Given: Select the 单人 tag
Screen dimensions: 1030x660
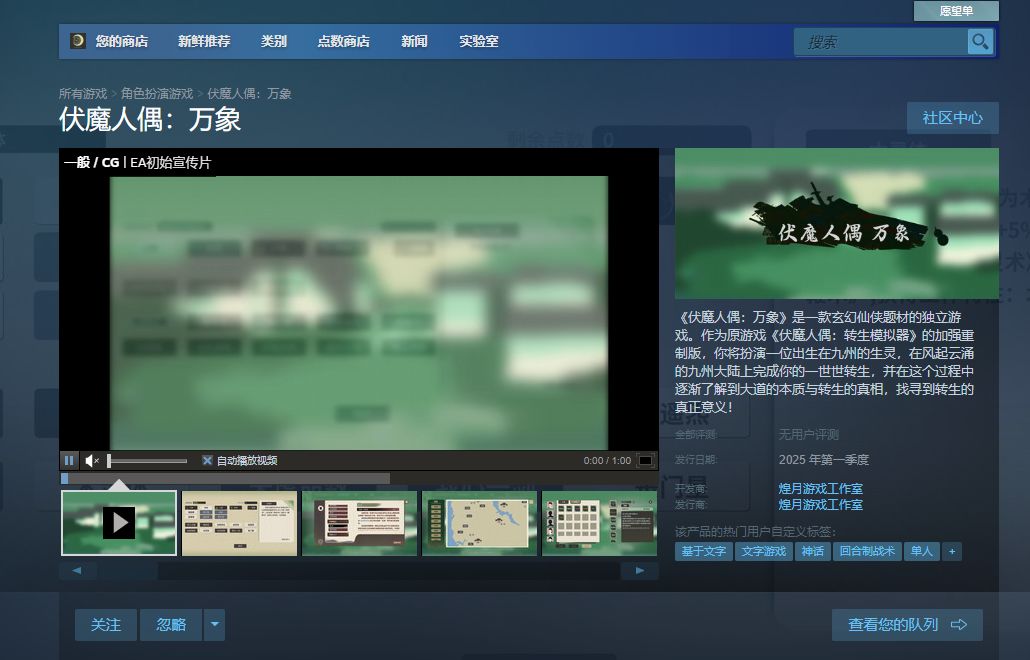Looking at the screenshot, I should (922, 551).
